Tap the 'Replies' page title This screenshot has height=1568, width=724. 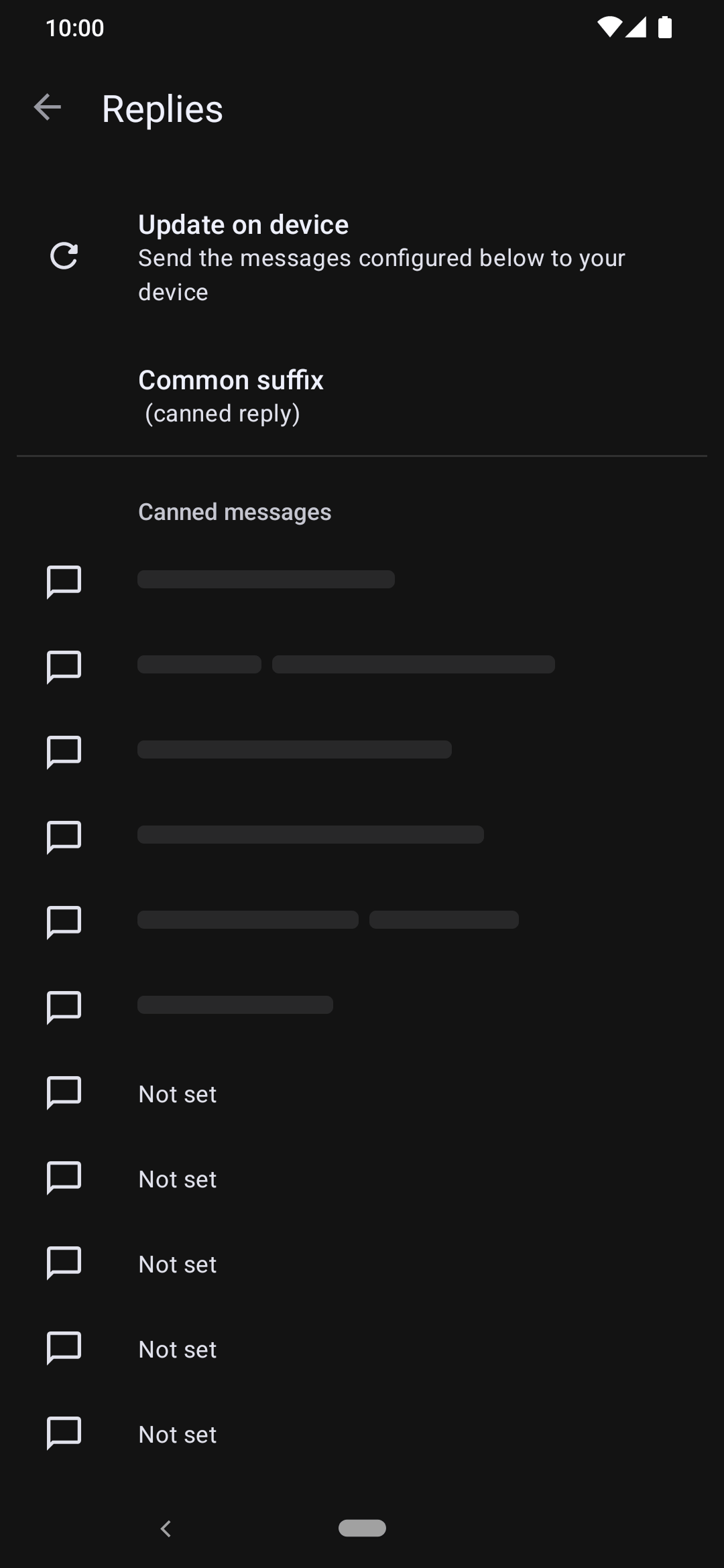[162, 109]
